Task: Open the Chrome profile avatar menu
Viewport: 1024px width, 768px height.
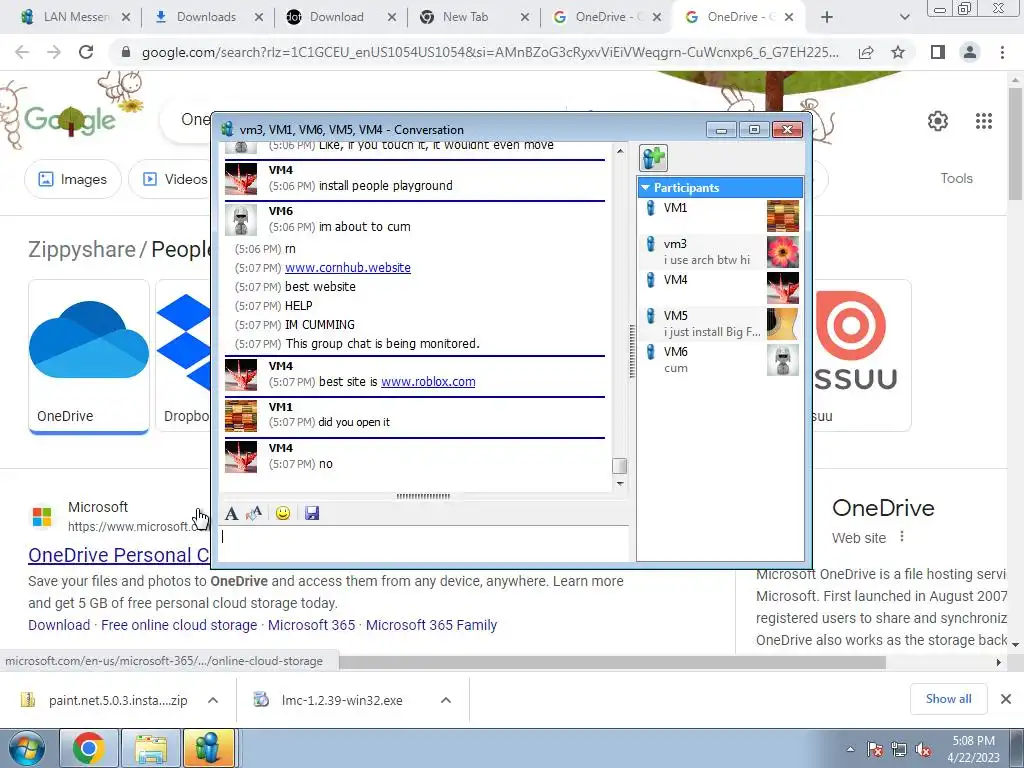Action: pyautogui.click(x=970, y=52)
